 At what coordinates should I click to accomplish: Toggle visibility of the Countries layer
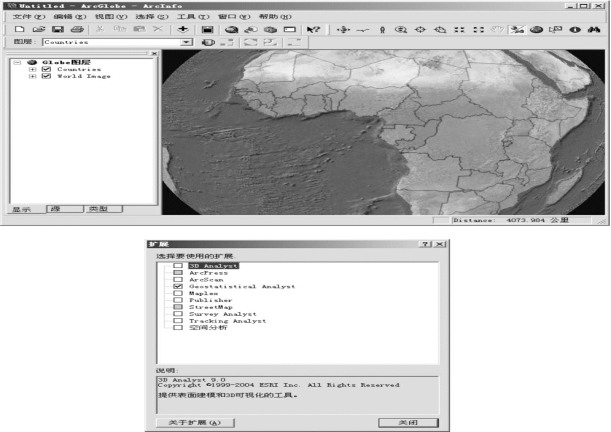[46, 69]
